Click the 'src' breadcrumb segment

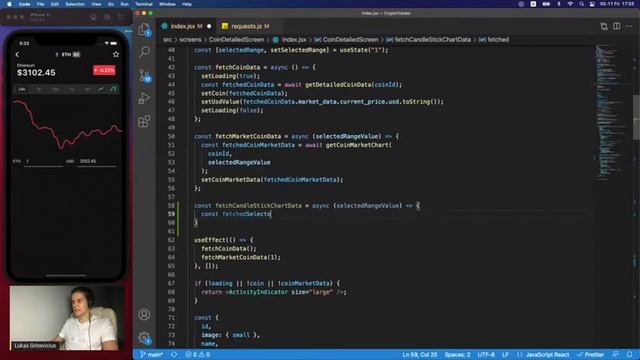coord(167,40)
